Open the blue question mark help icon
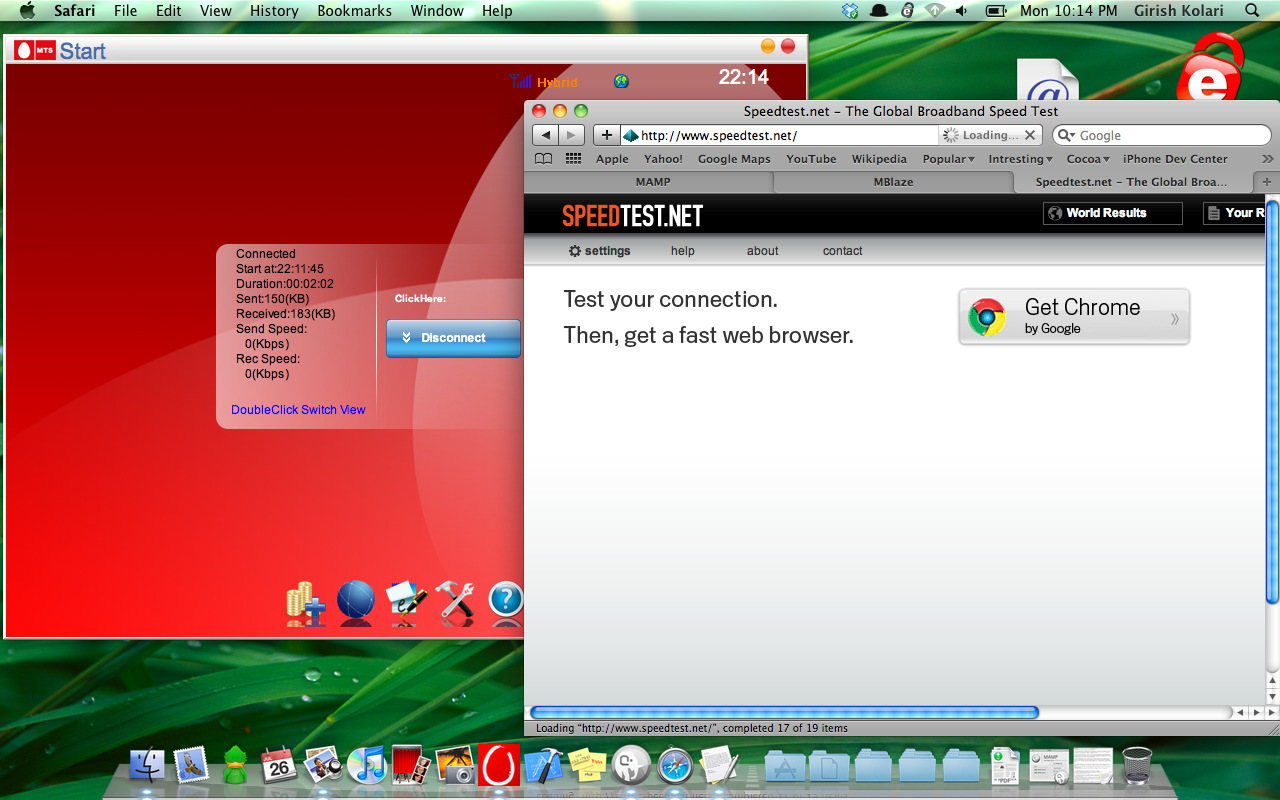This screenshot has height=800, width=1280. (506, 600)
